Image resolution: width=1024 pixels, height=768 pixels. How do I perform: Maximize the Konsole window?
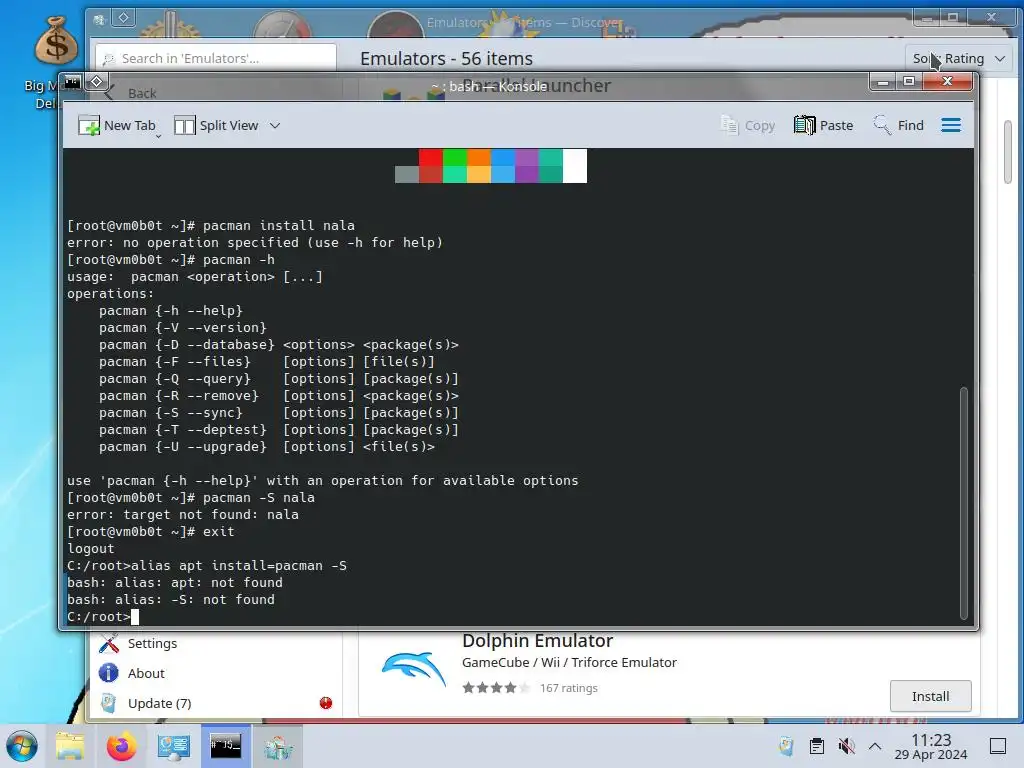click(908, 82)
